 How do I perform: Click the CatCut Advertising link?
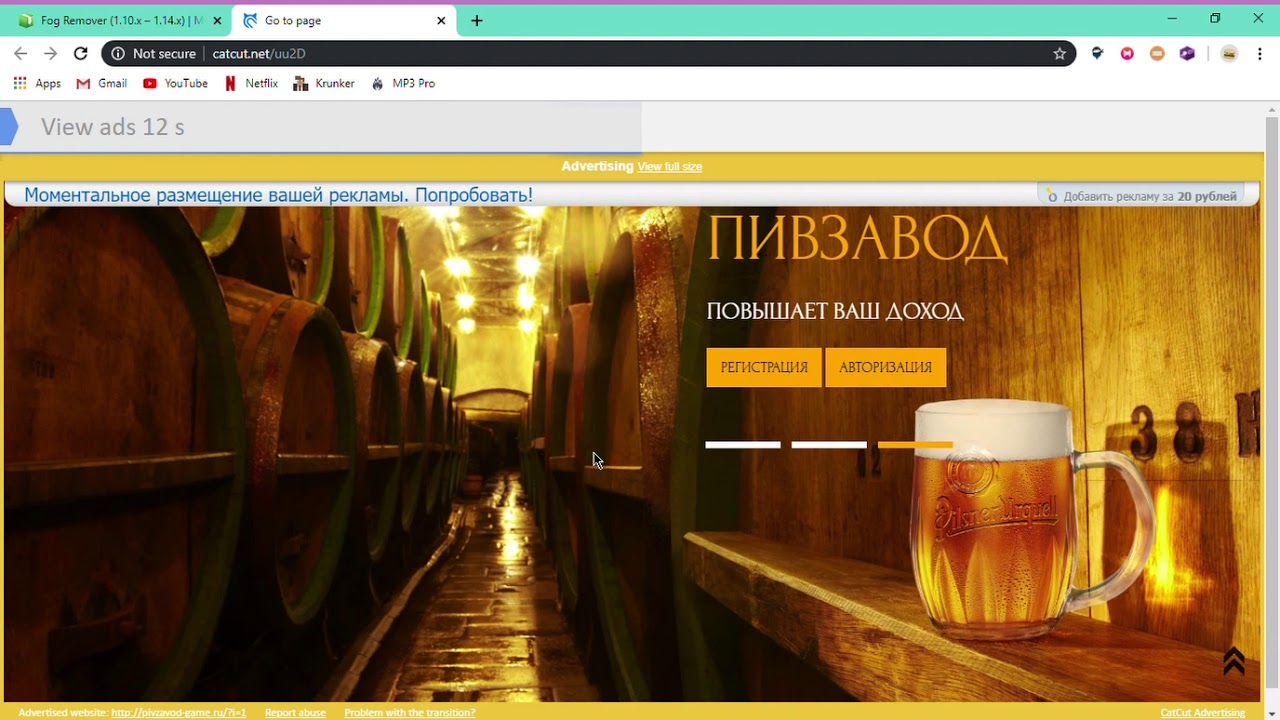tap(1203, 713)
